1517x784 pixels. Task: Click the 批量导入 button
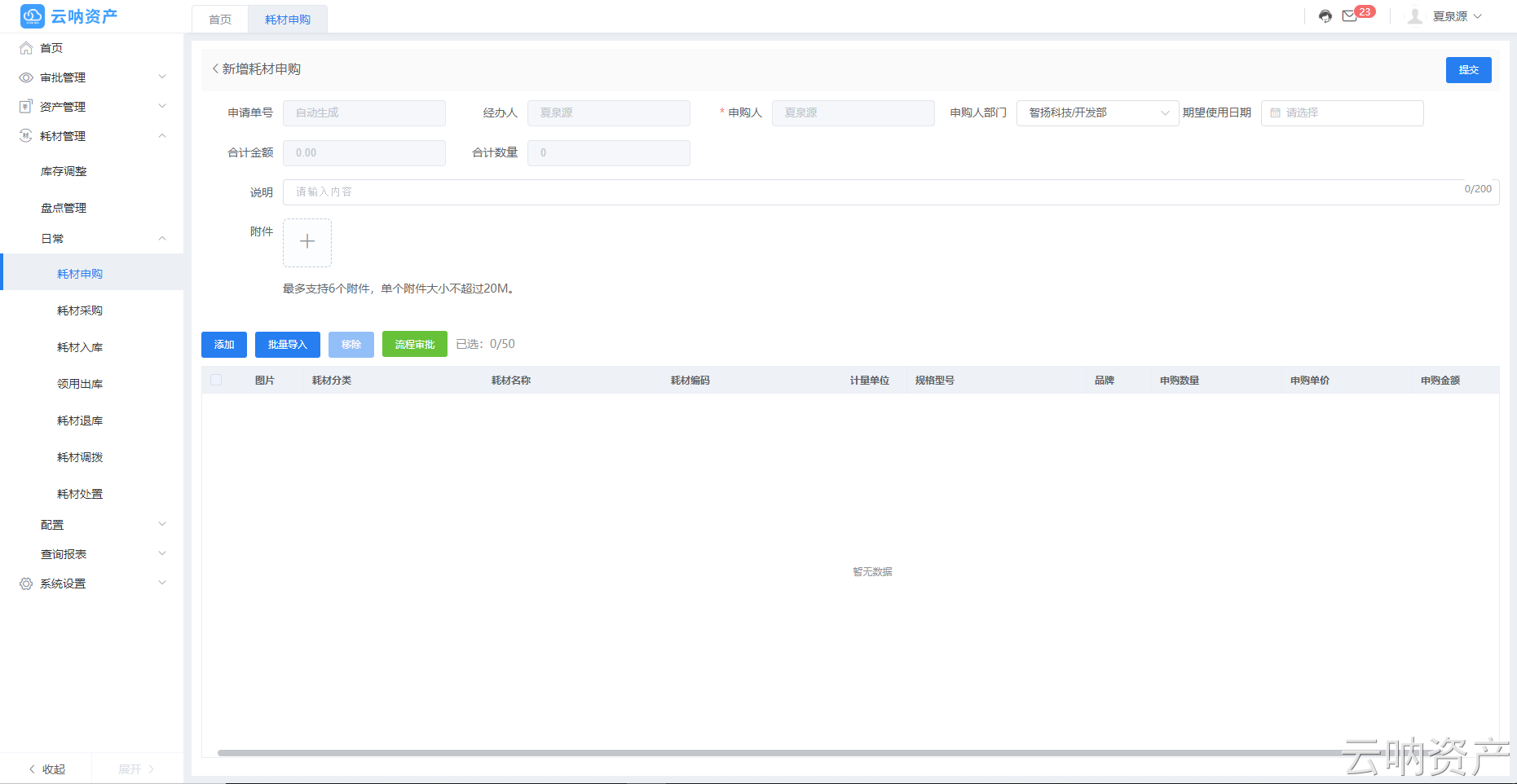(x=288, y=345)
